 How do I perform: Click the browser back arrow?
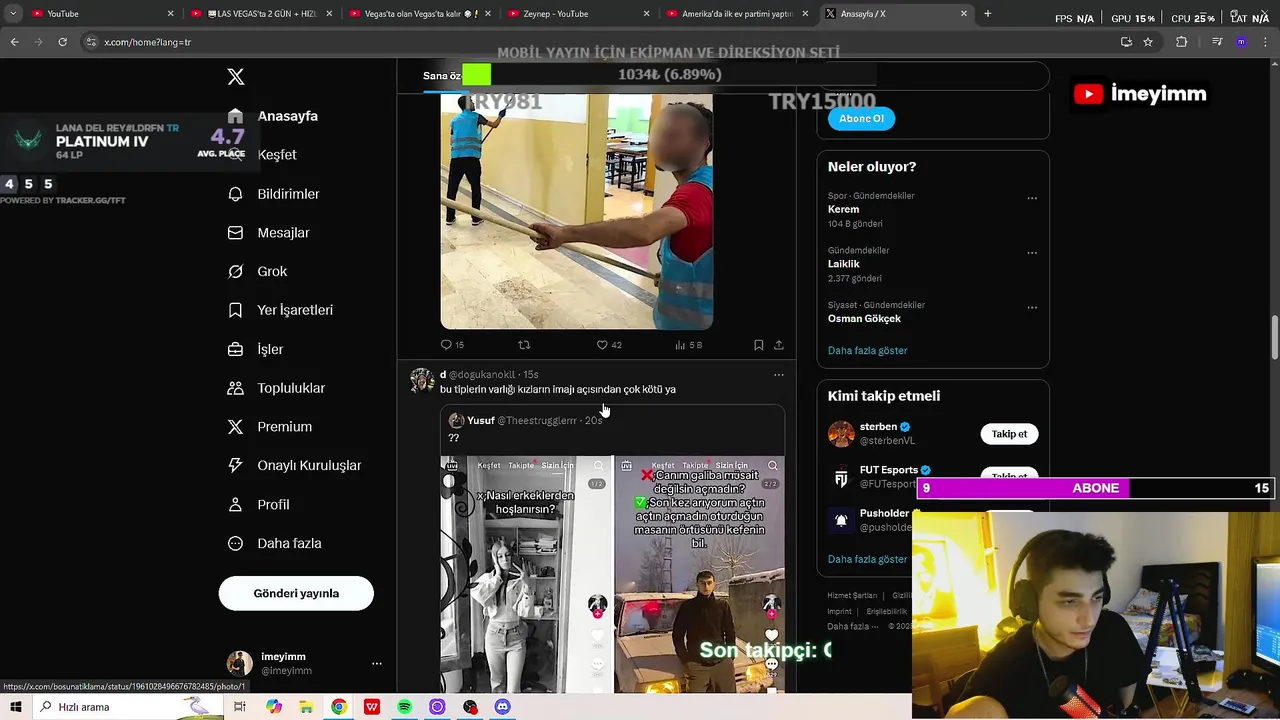coord(14,42)
